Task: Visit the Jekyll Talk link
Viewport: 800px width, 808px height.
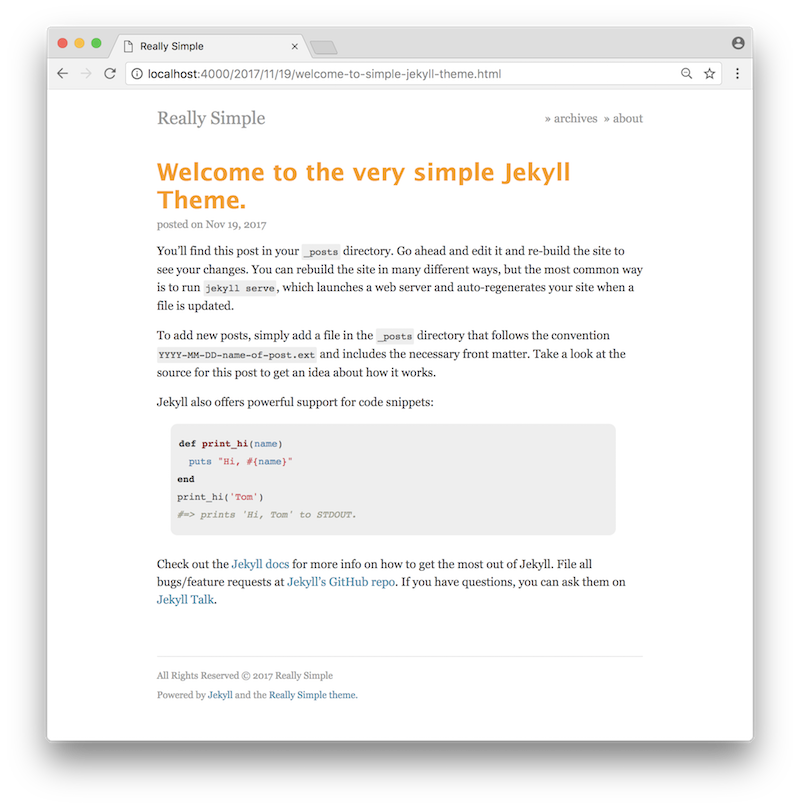Action: (x=186, y=600)
